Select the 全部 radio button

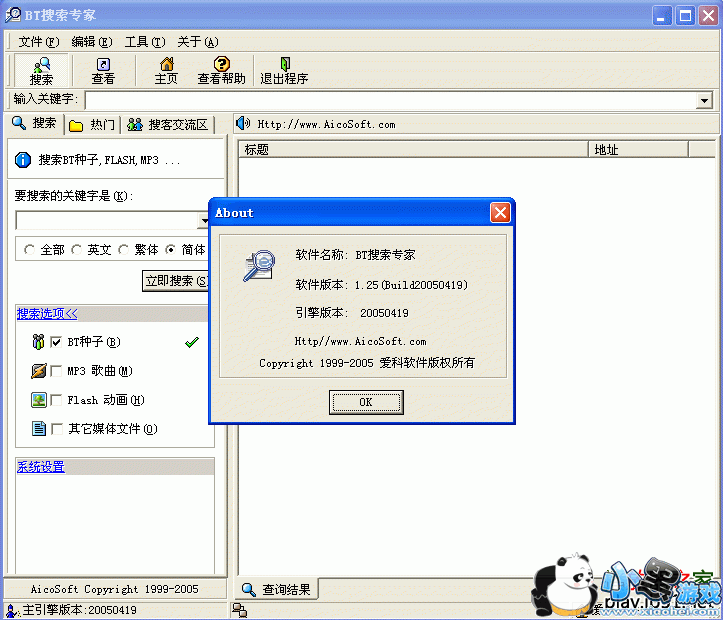coord(30,250)
